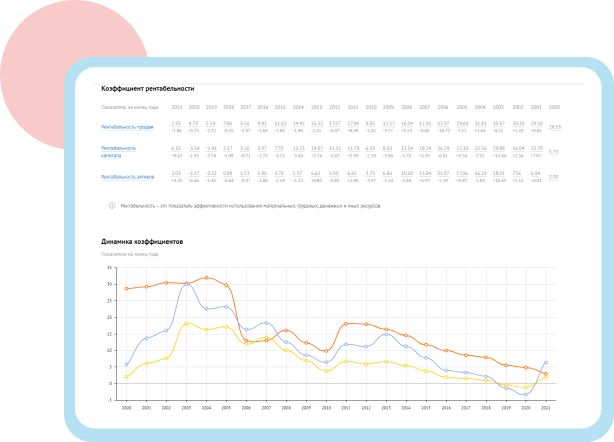The height and width of the screenshot is (442, 614).
Task: Click the 5.73 value in the 2000 column
Action: pyautogui.click(x=554, y=152)
